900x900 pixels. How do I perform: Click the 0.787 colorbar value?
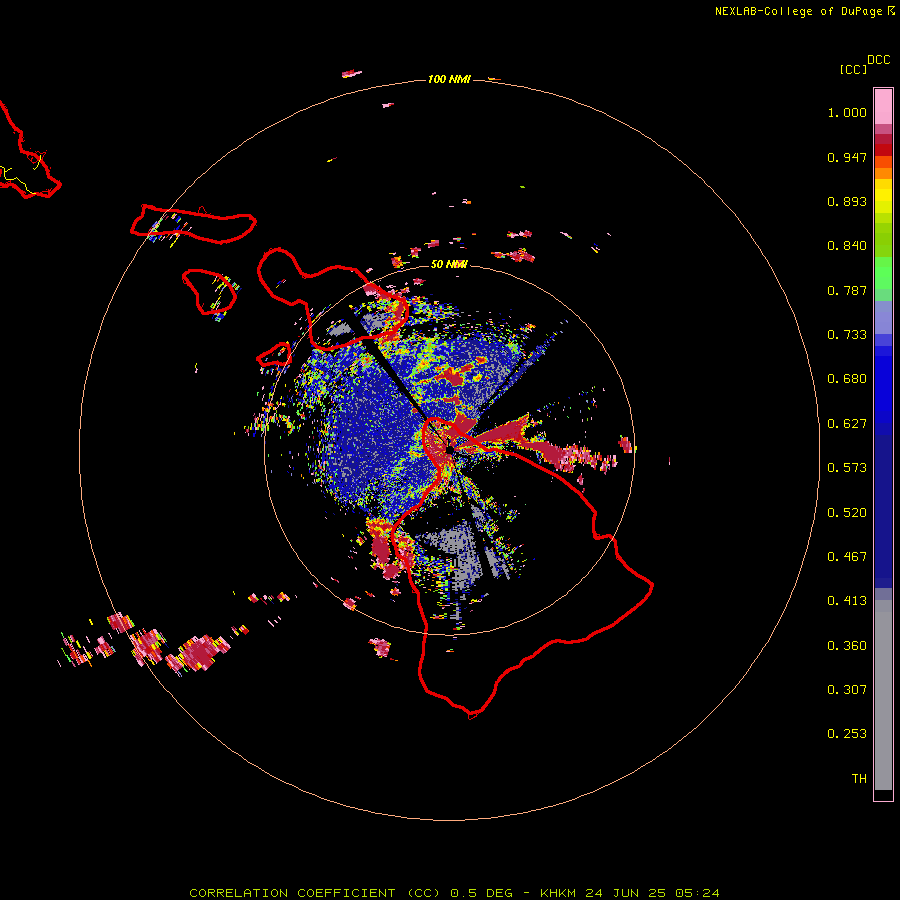pyautogui.click(x=847, y=290)
